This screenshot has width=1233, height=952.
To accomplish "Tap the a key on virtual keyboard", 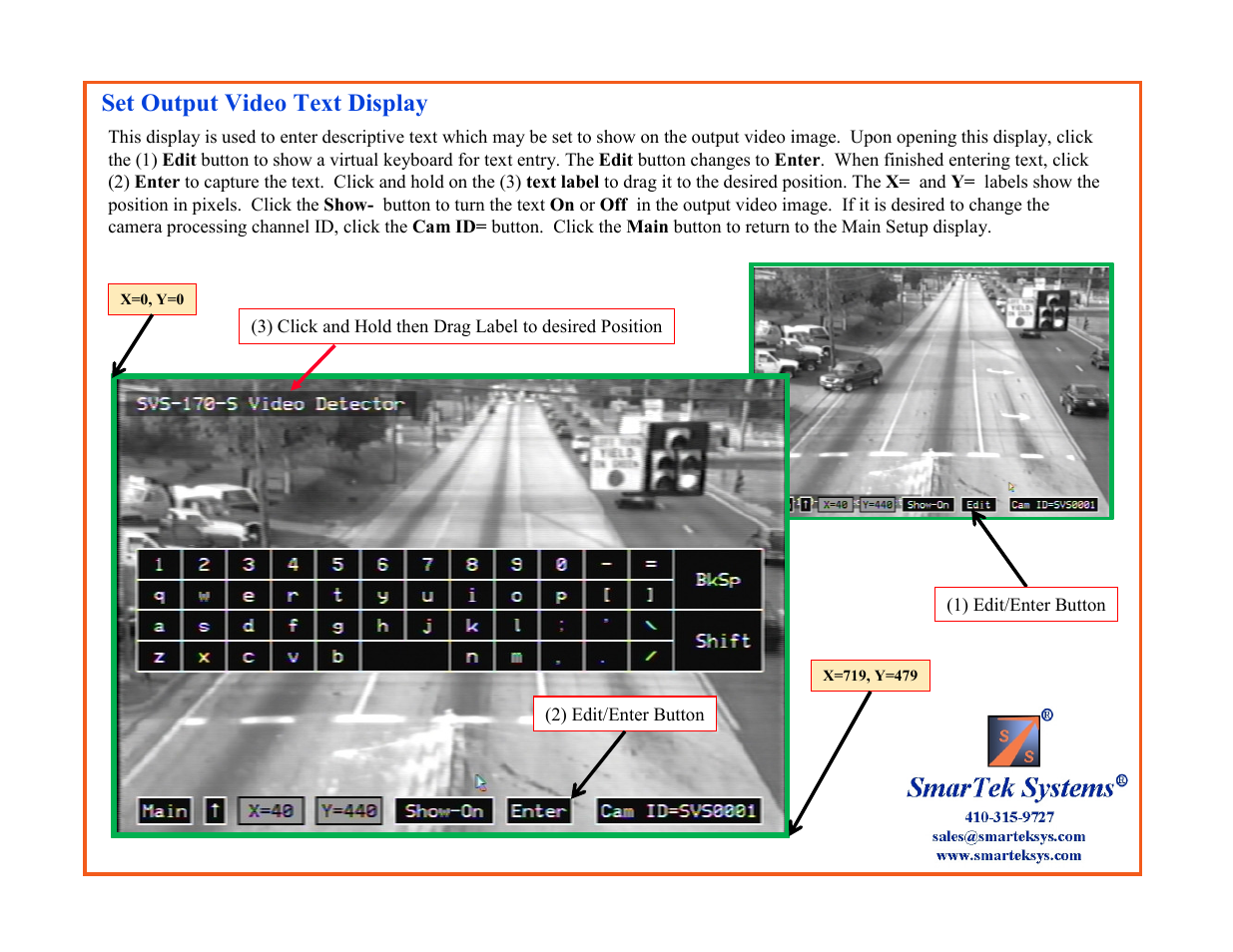I will click(159, 627).
